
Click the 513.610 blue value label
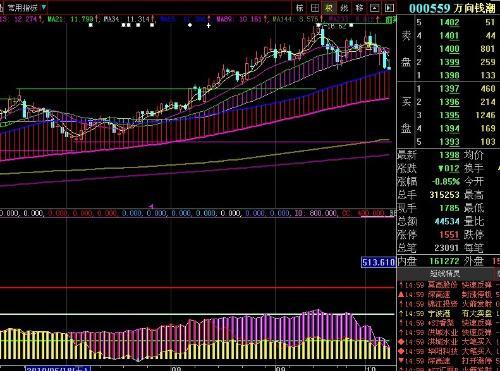click(378, 262)
